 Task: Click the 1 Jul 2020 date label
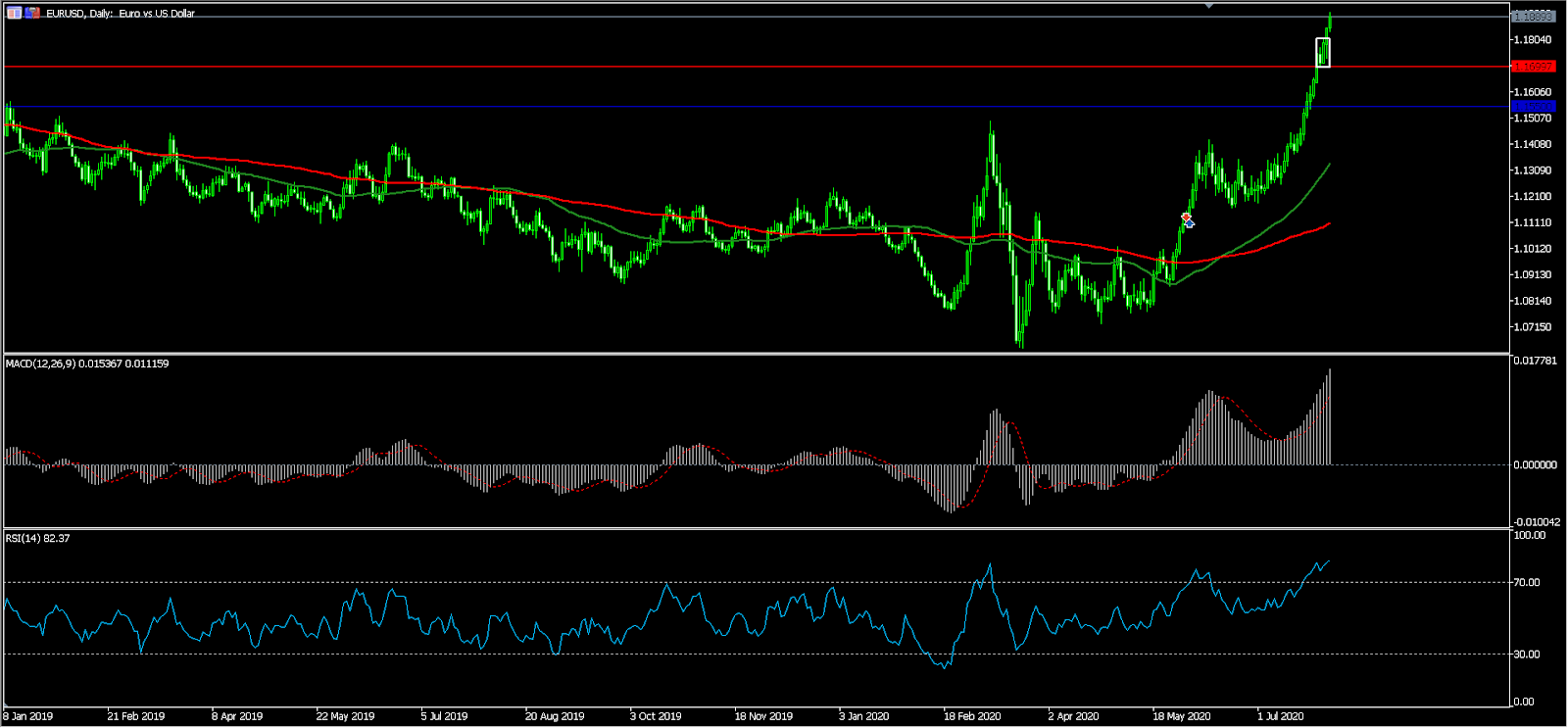pyautogui.click(x=1281, y=716)
